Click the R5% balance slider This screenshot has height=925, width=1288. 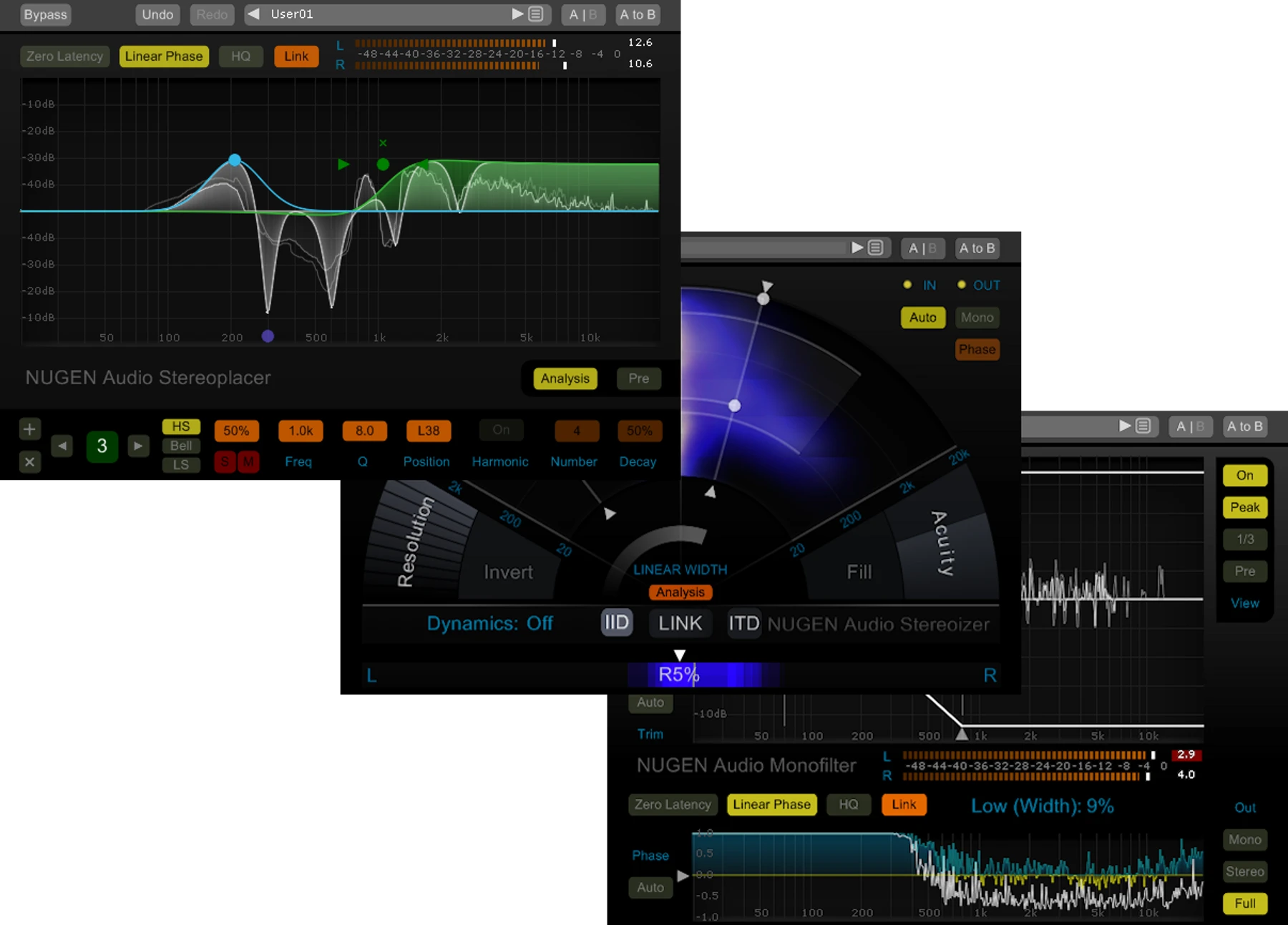pos(679,675)
